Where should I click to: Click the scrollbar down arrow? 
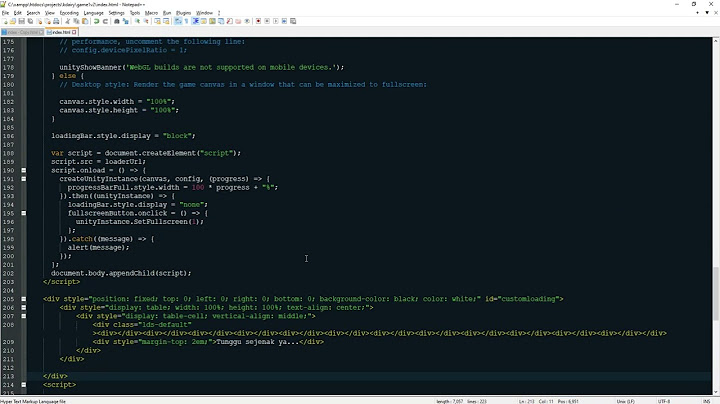coord(716,392)
